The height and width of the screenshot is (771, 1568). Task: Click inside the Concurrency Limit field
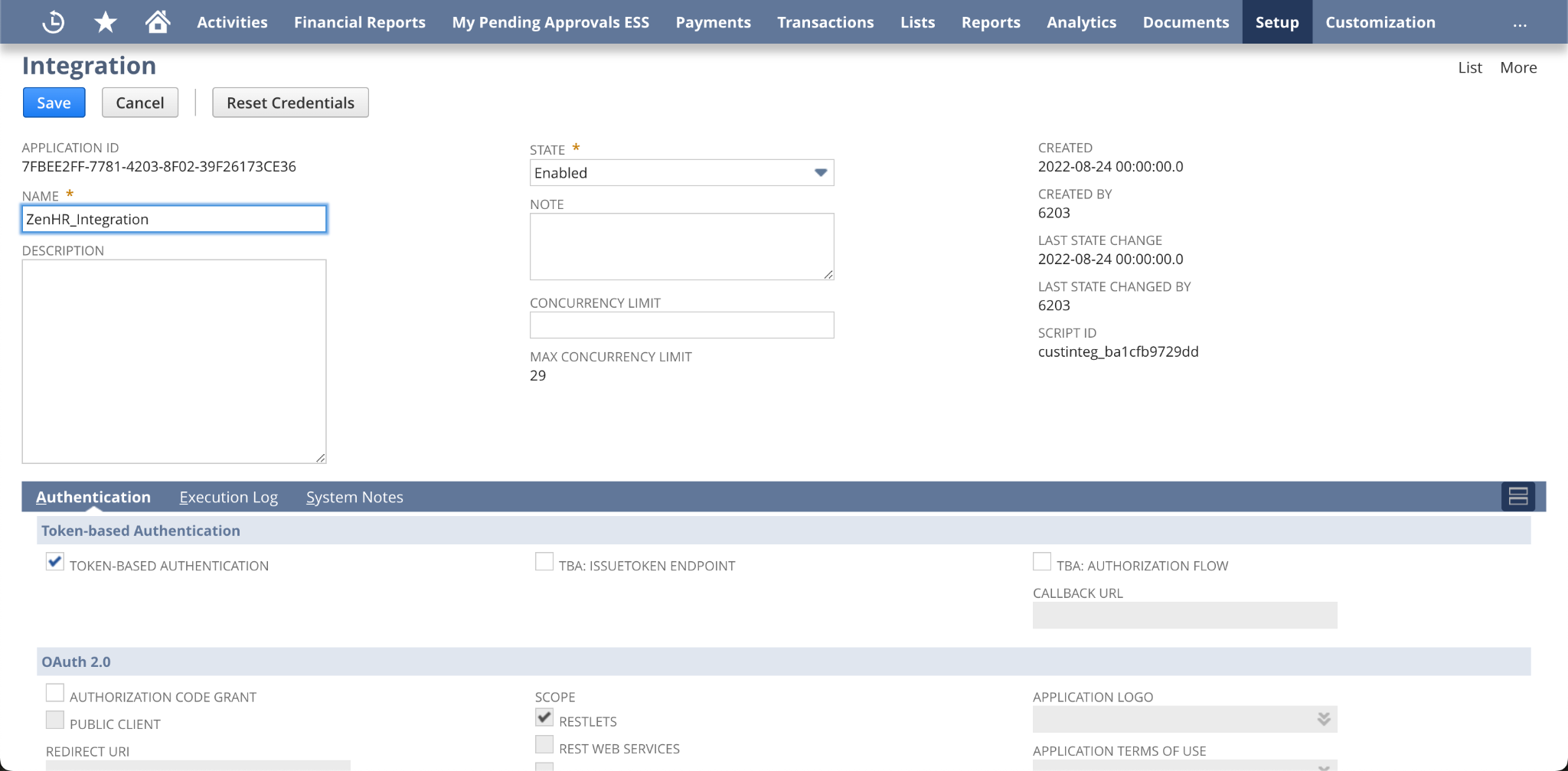[681, 325]
